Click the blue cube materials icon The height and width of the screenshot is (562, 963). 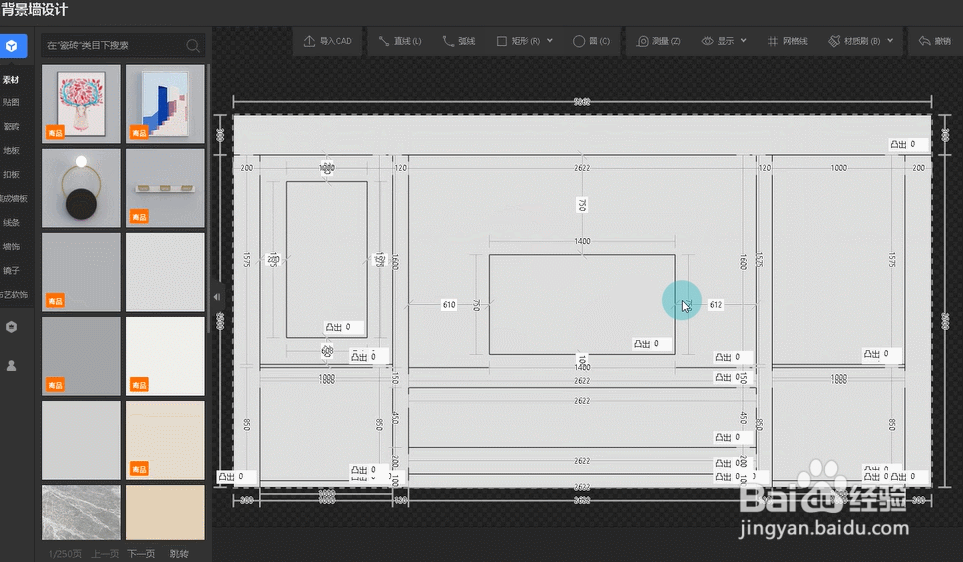coord(12,45)
